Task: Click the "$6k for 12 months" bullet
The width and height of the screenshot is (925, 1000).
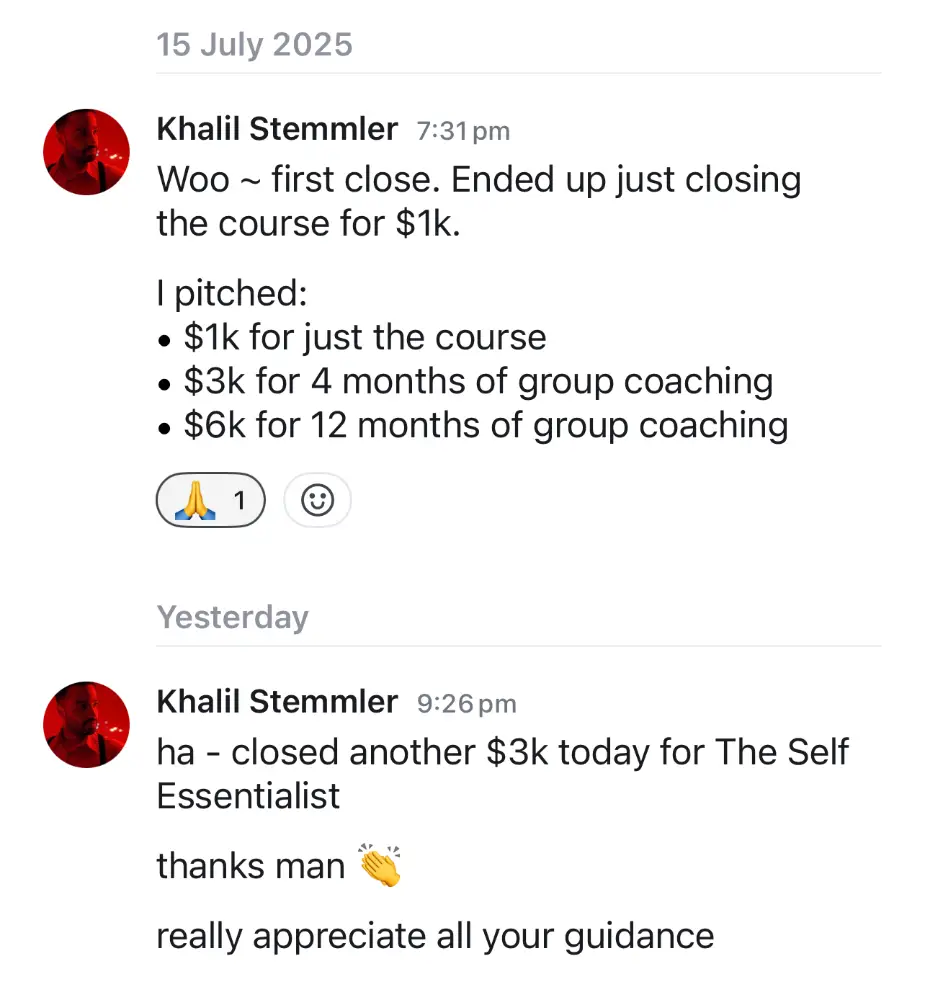Action: [x=485, y=425]
